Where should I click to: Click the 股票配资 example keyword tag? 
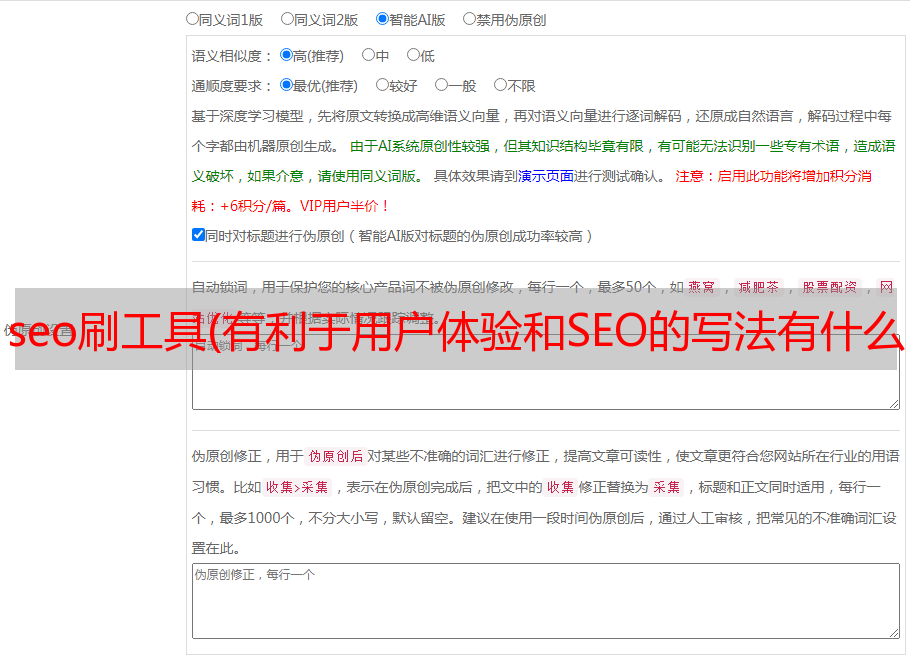coord(830,287)
